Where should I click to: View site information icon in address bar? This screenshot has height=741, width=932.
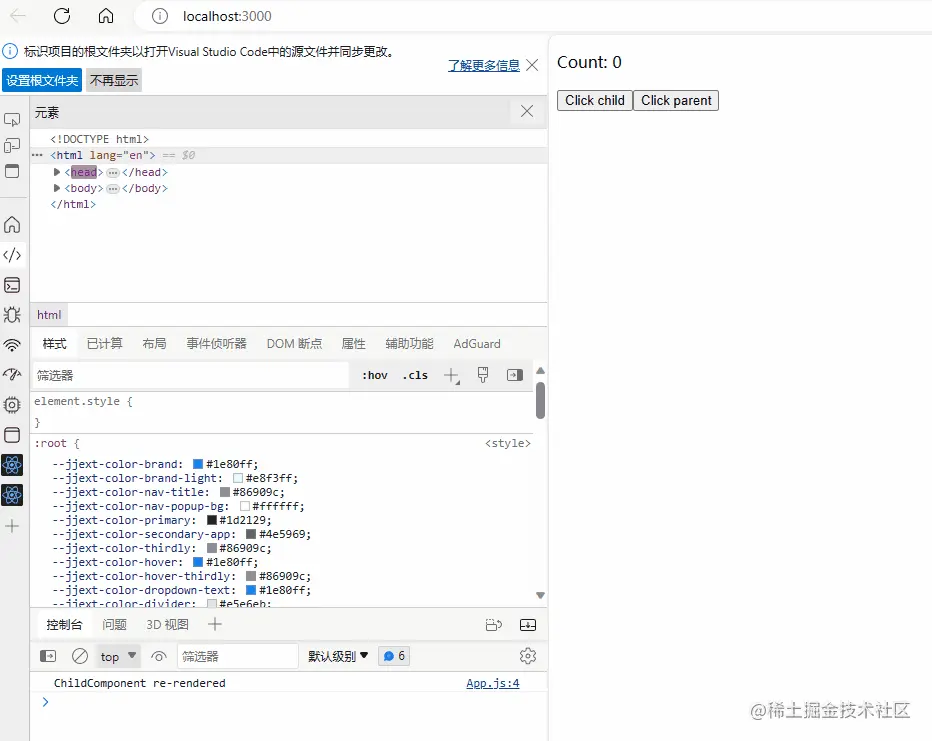160,16
